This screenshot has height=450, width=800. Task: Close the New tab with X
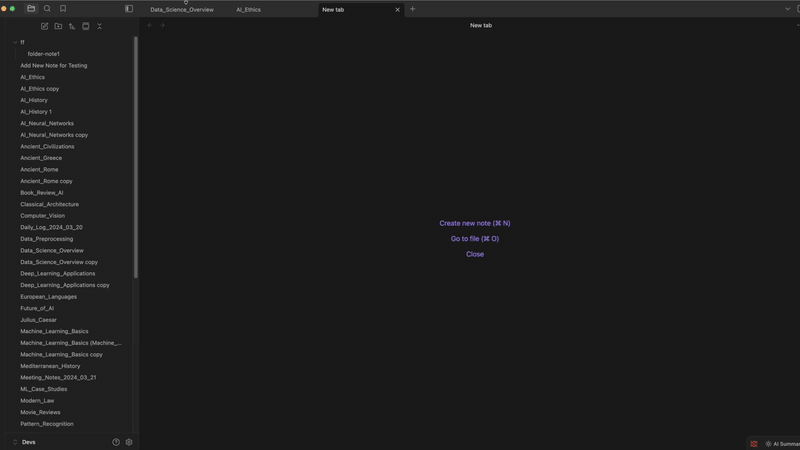tap(397, 10)
